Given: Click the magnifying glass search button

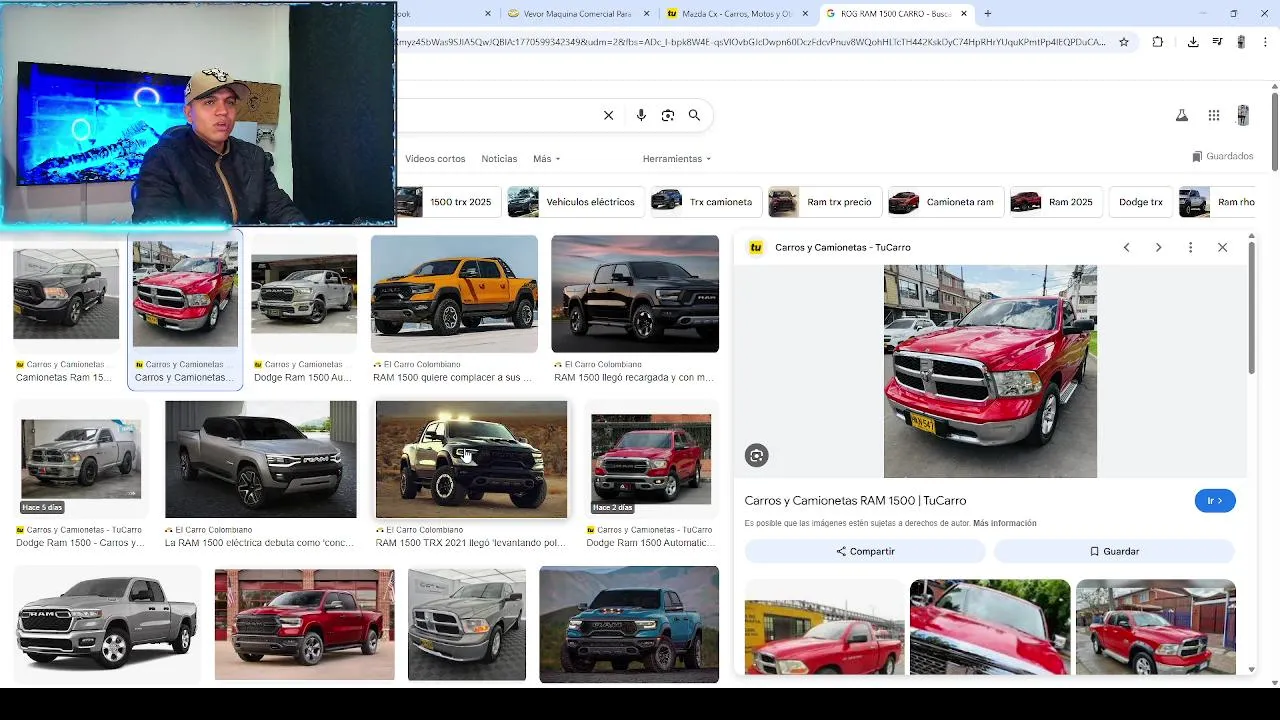Looking at the screenshot, I should 694,115.
